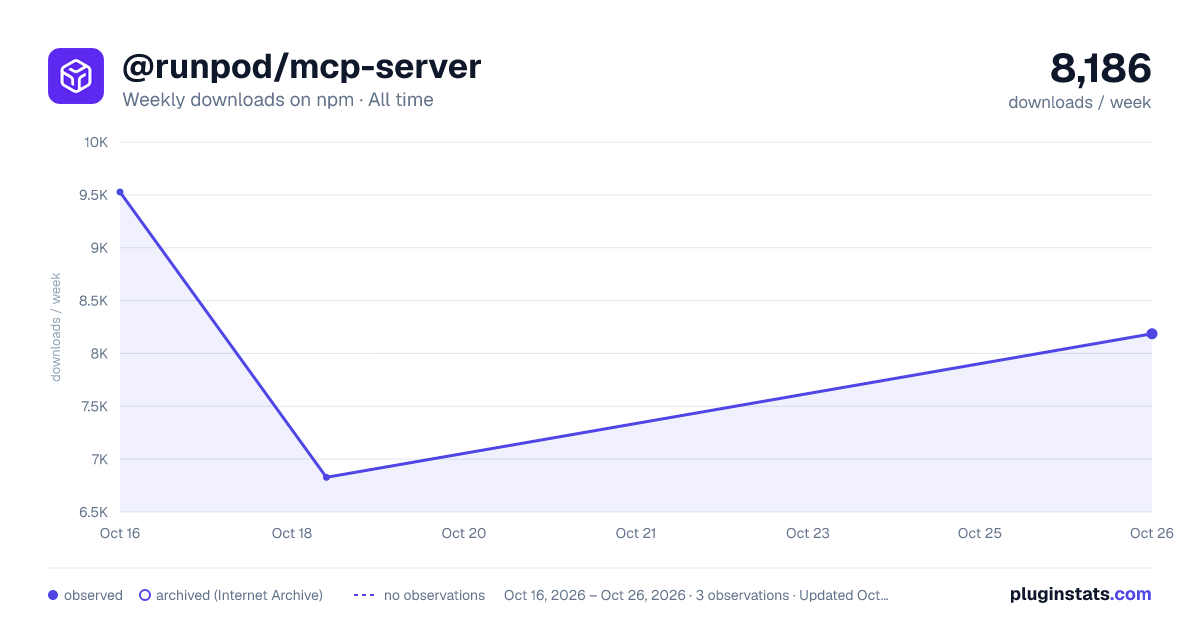Click the Oct 21 x-axis label

(636, 533)
